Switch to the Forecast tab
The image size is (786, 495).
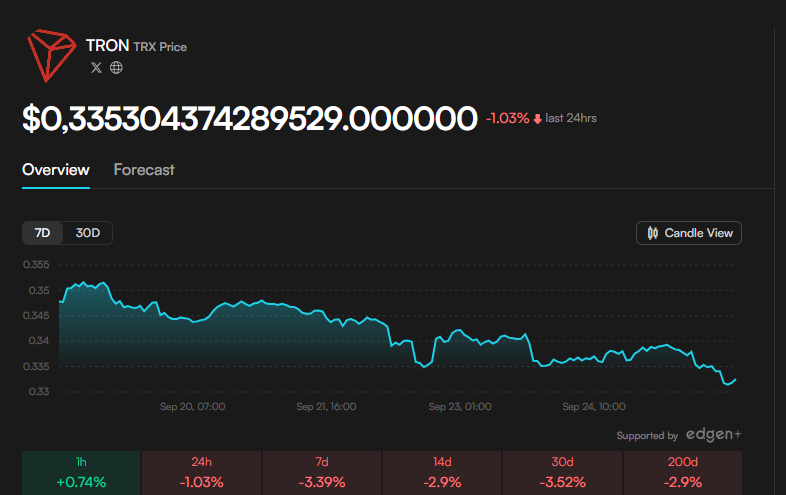coord(144,170)
